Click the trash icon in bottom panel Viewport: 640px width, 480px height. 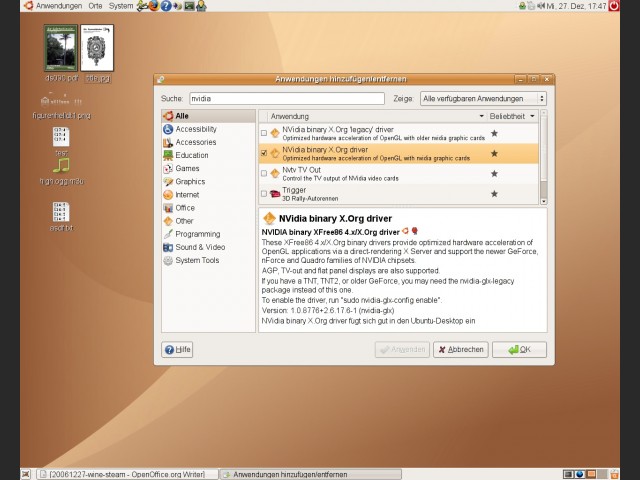(x=613, y=474)
